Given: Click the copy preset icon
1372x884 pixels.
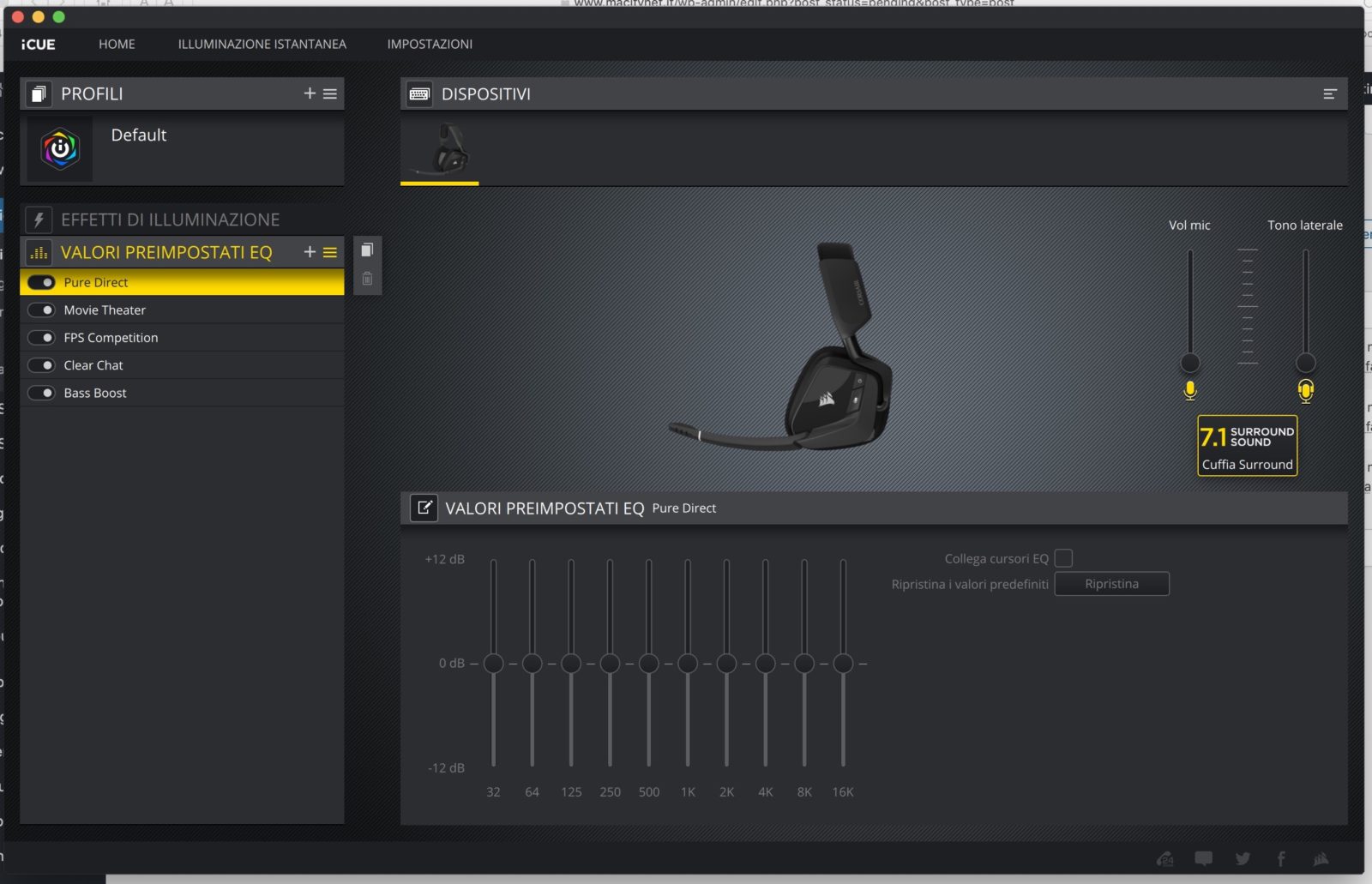Looking at the screenshot, I should [x=367, y=250].
